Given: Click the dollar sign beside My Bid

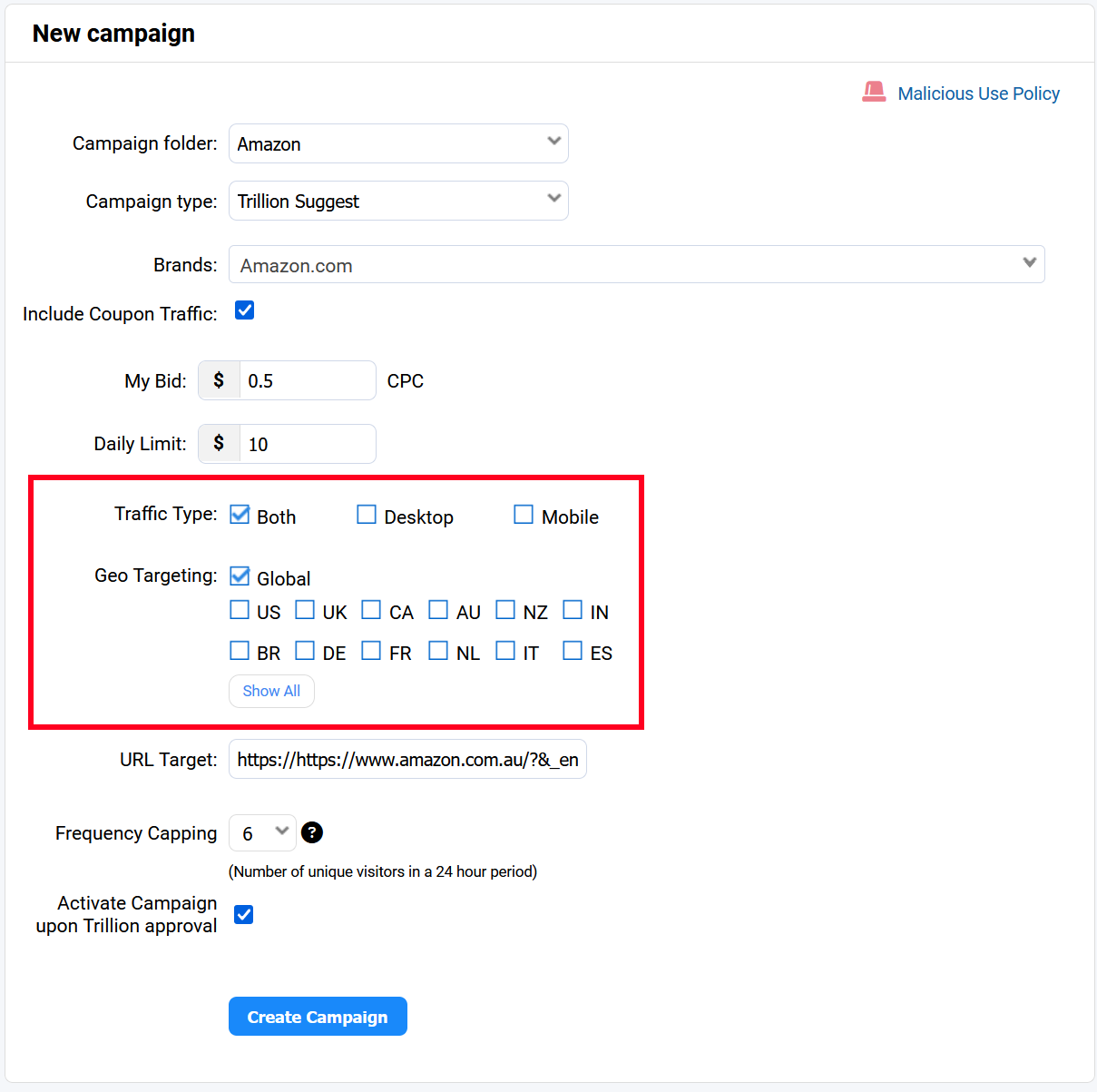Looking at the screenshot, I should tap(219, 380).
